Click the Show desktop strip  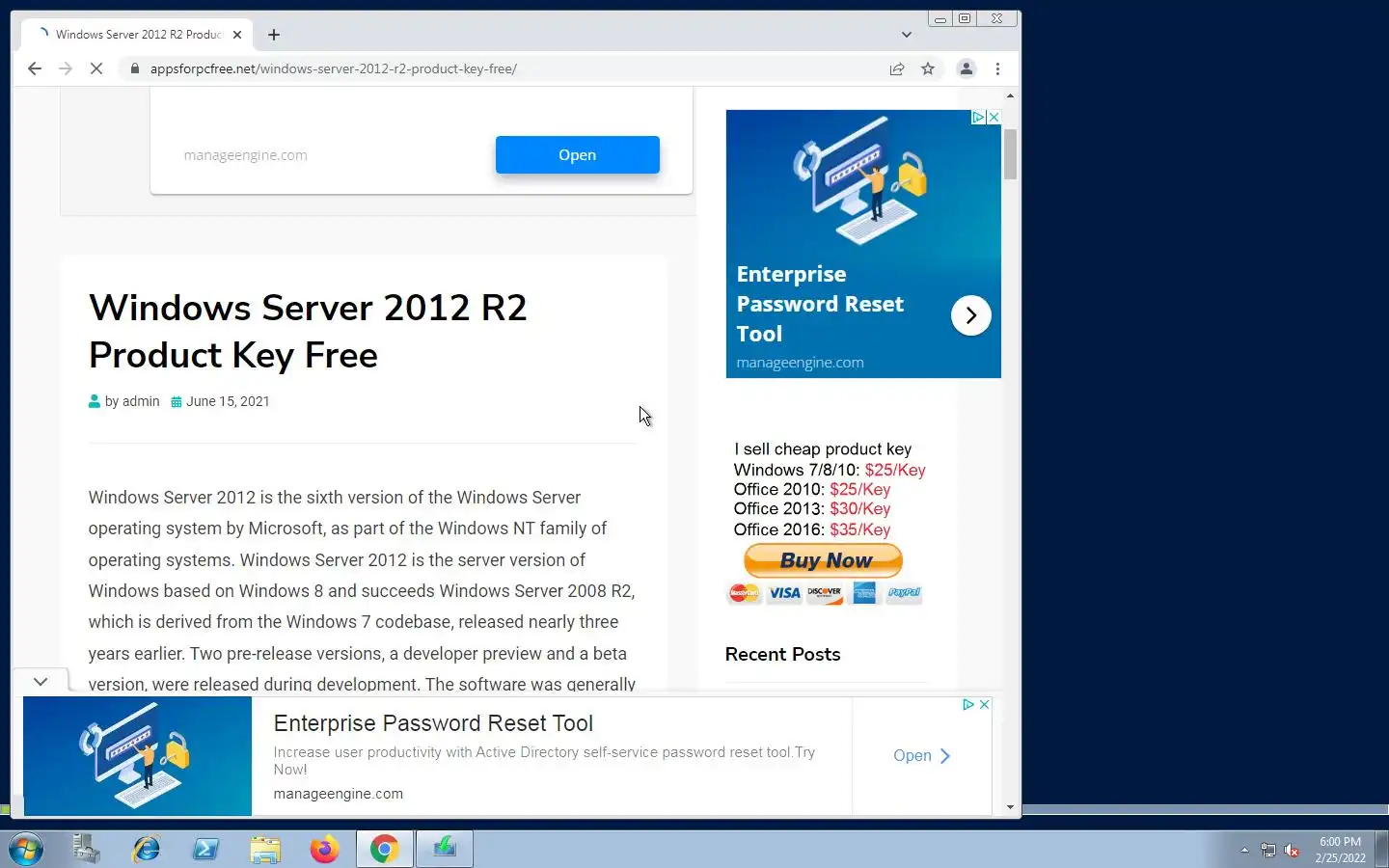pos(1381,850)
